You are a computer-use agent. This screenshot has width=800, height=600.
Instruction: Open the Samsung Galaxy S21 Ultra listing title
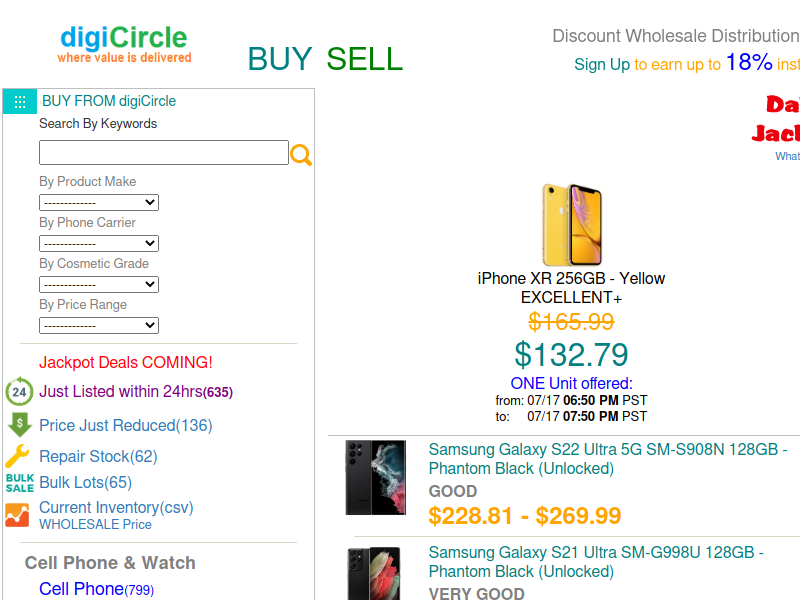point(596,562)
